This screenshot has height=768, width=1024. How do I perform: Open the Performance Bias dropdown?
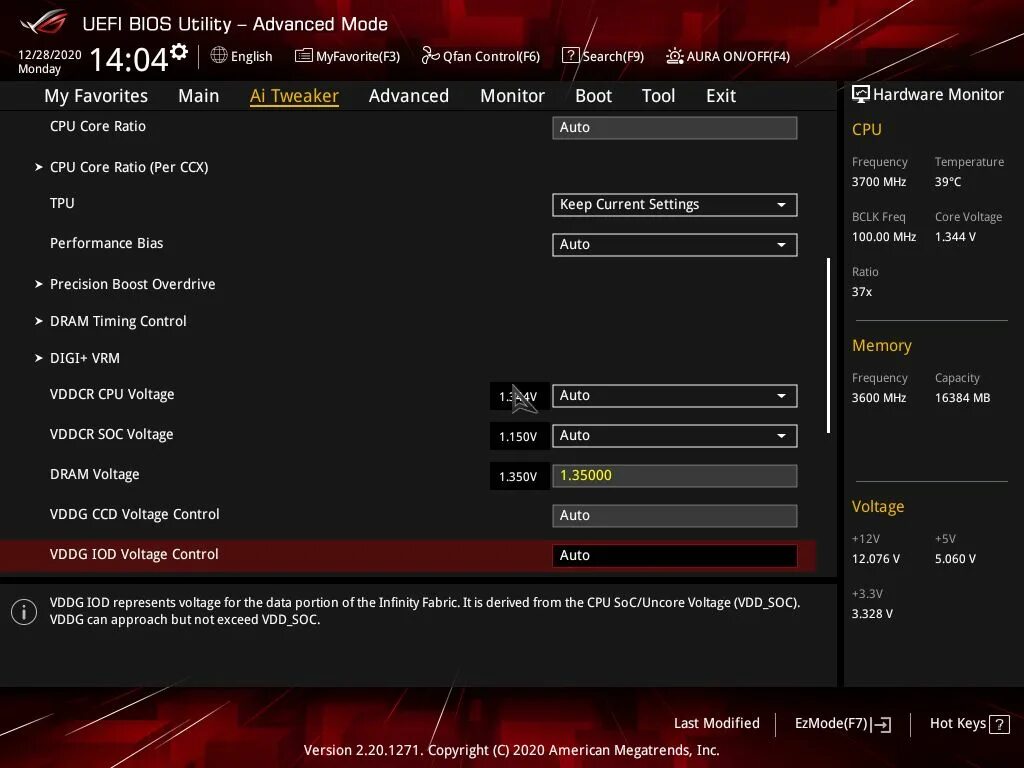tap(675, 244)
